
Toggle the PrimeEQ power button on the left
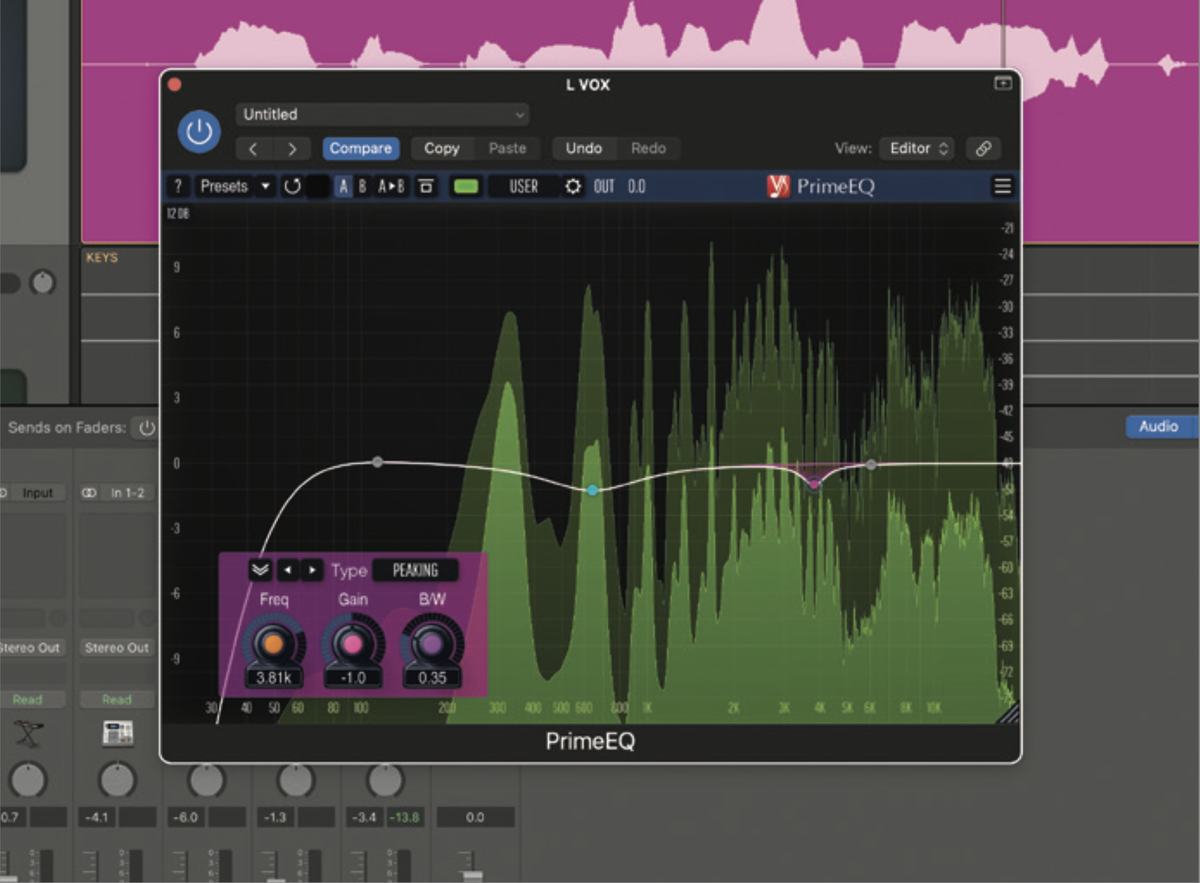(198, 131)
